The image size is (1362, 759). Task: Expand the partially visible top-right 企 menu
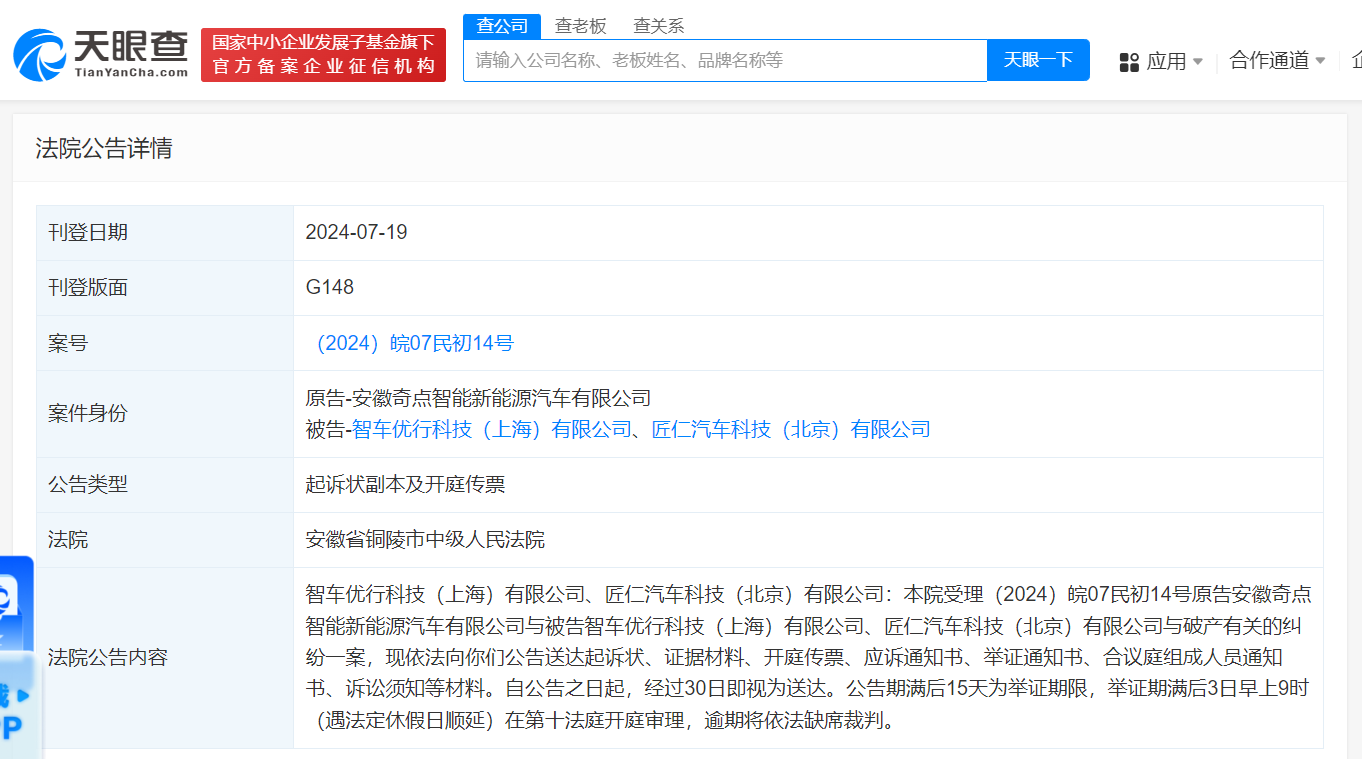1356,60
